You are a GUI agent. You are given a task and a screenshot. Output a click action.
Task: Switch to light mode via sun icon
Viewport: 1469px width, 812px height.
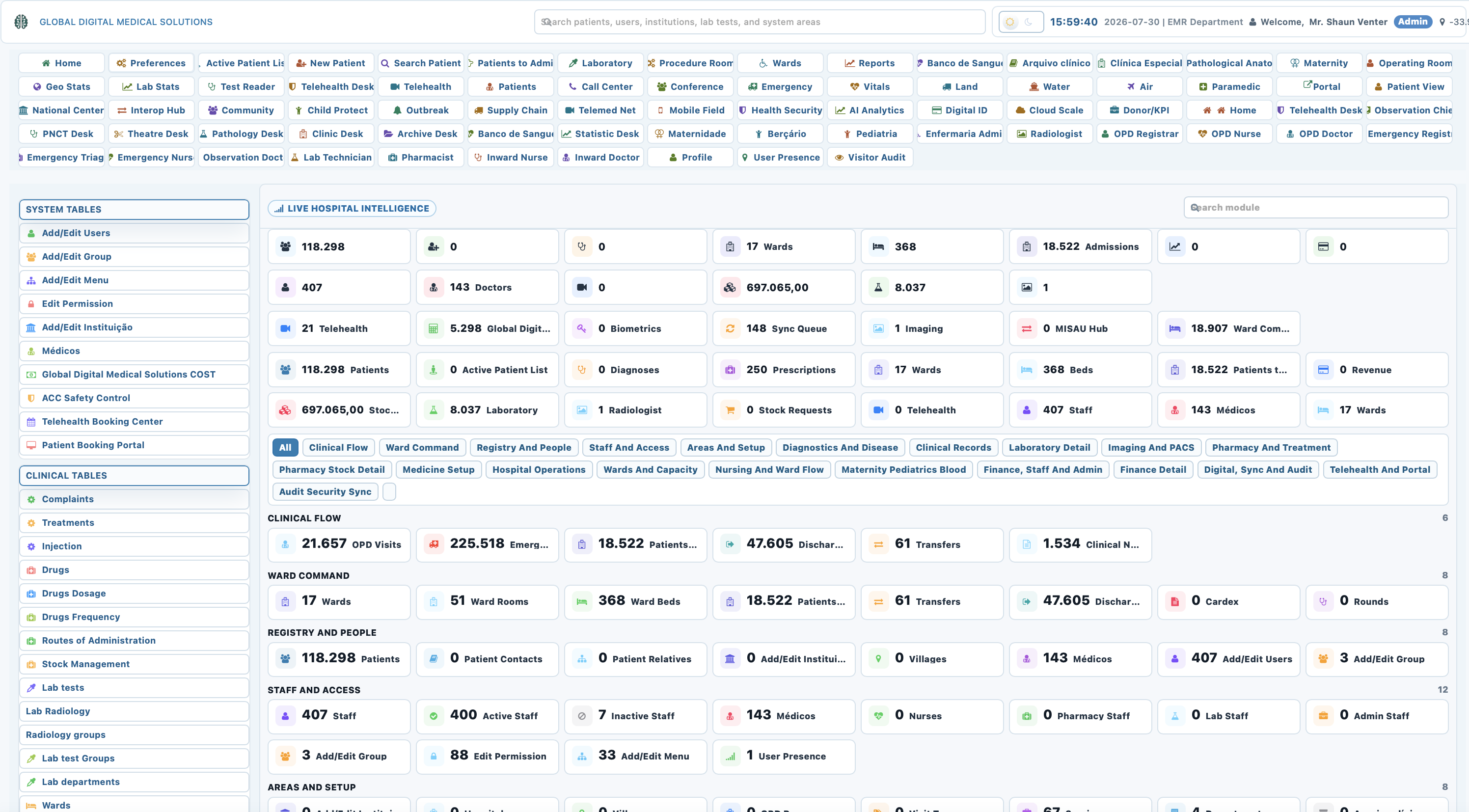click(x=1009, y=22)
